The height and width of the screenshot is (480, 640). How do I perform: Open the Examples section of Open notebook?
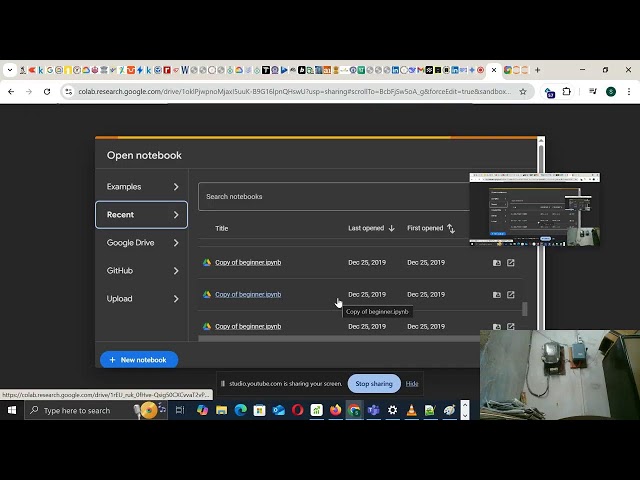(x=141, y=187)
